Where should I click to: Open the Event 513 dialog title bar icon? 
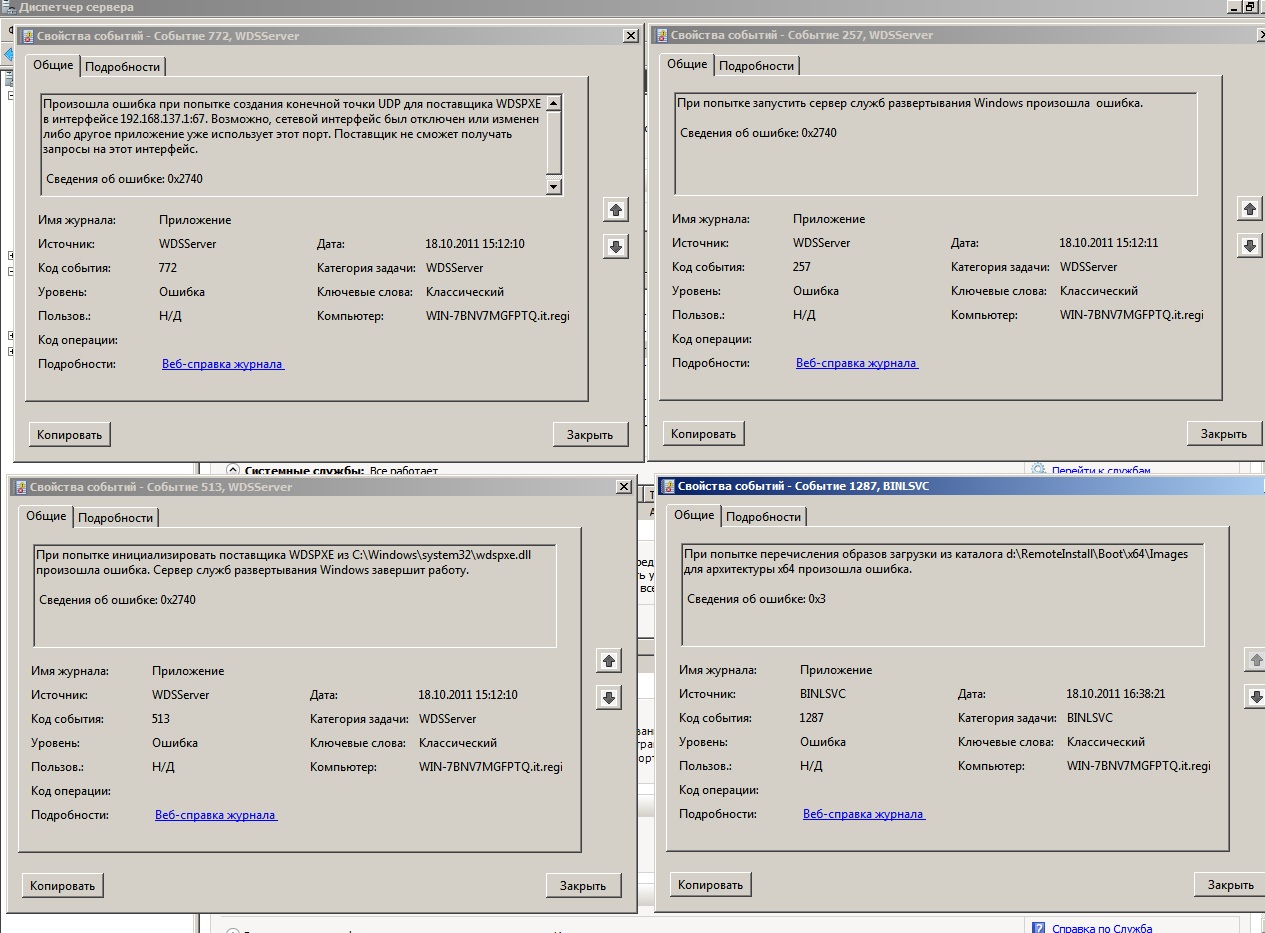tap(20, 487)
